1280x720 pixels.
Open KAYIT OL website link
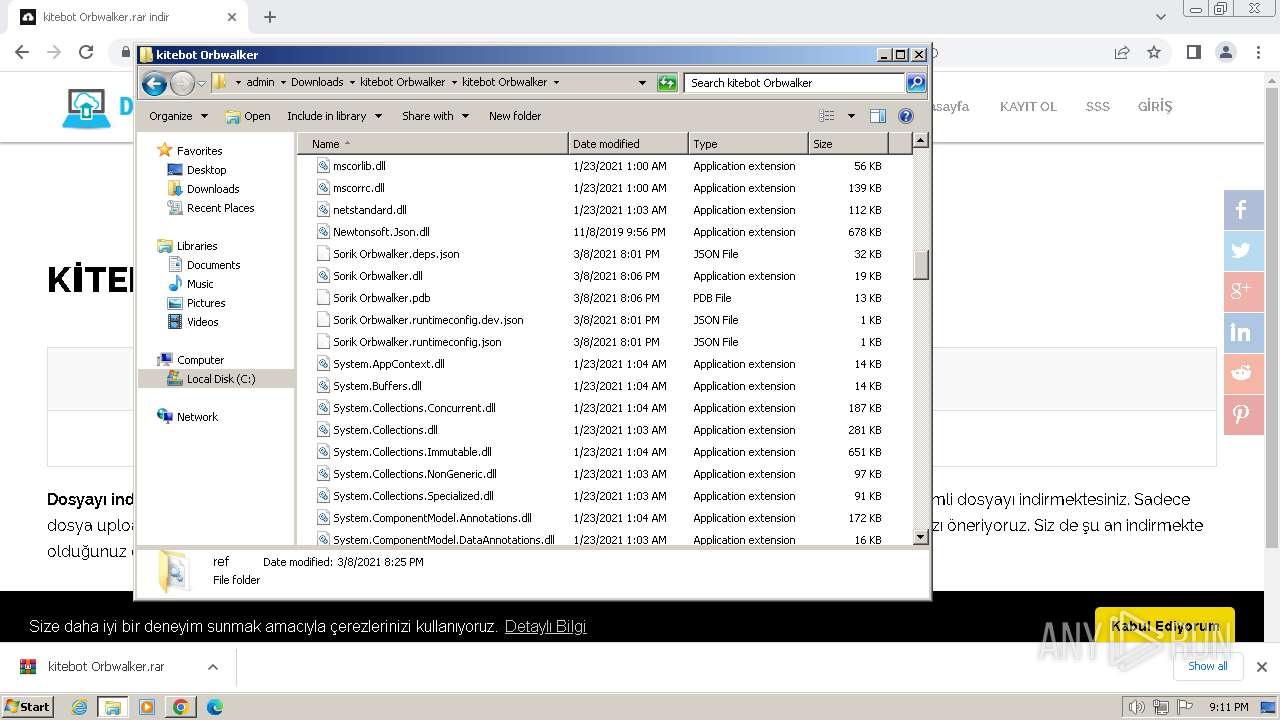pos(1028,106)
